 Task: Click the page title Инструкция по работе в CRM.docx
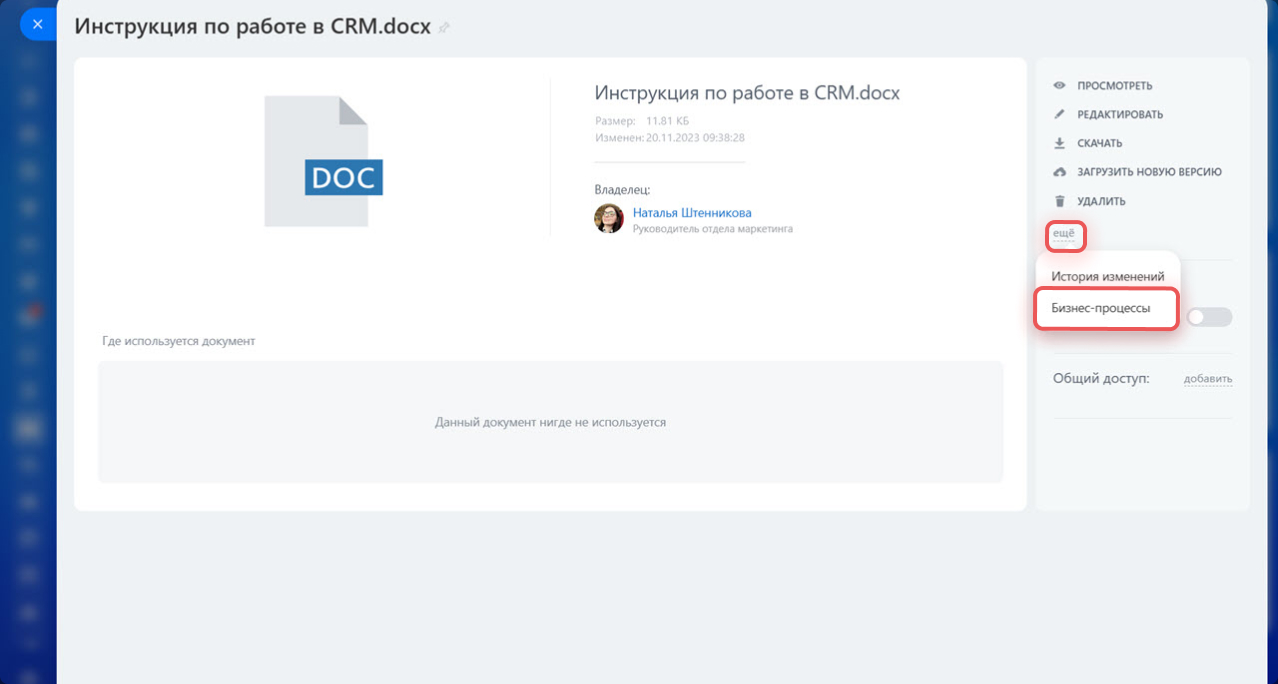(253, 27)
